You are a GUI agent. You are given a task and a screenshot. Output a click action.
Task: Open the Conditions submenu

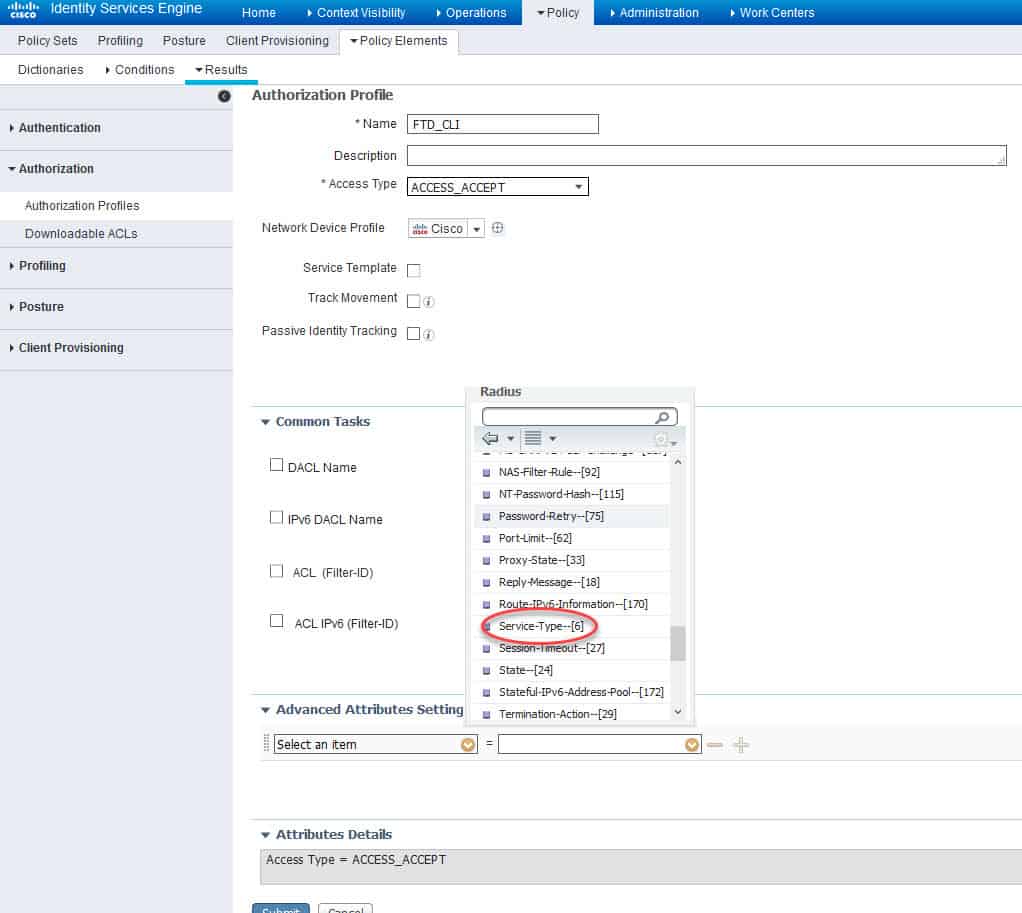point(140,70)
